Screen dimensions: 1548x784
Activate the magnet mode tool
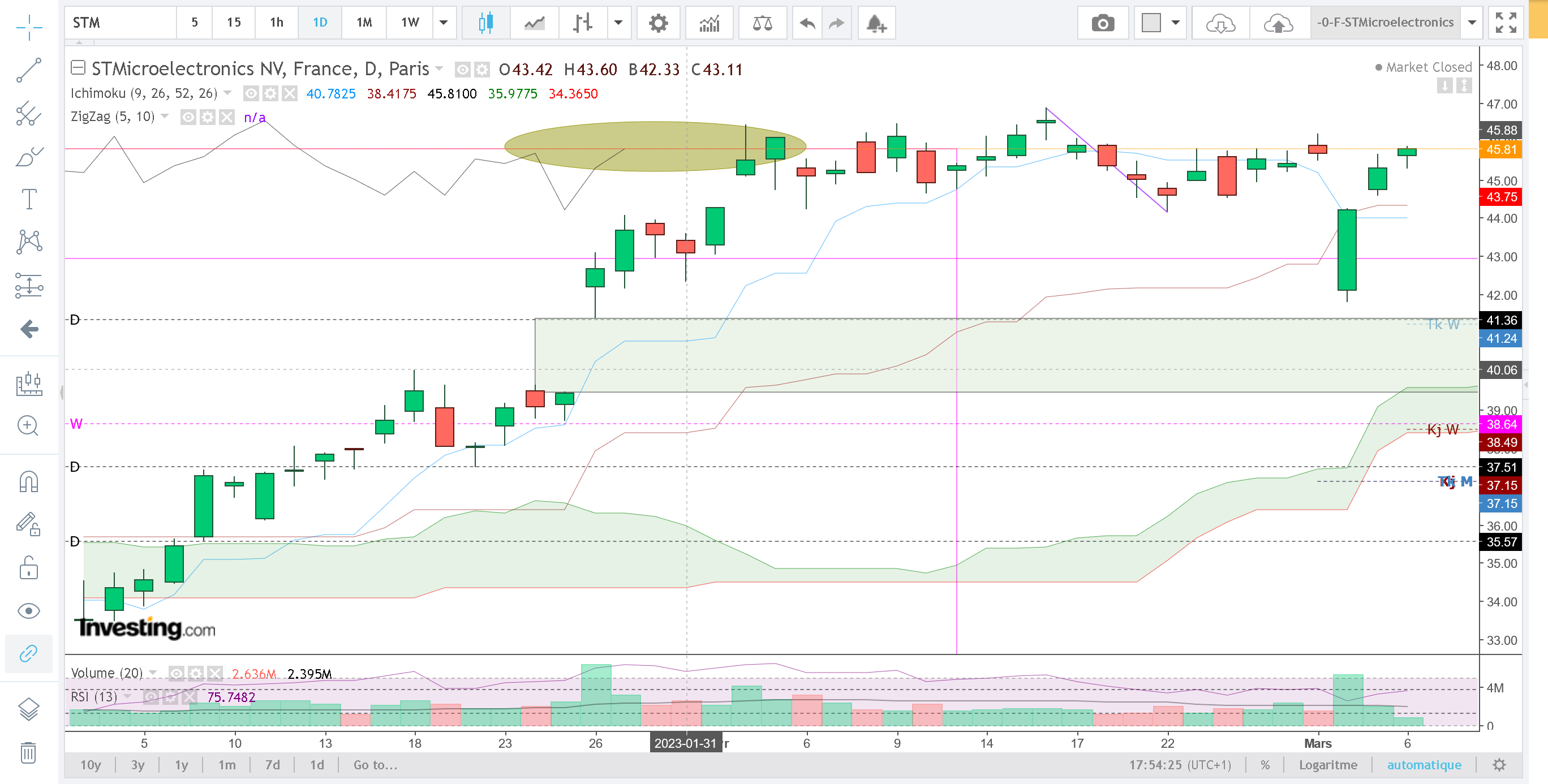click(x=29, y=482)
